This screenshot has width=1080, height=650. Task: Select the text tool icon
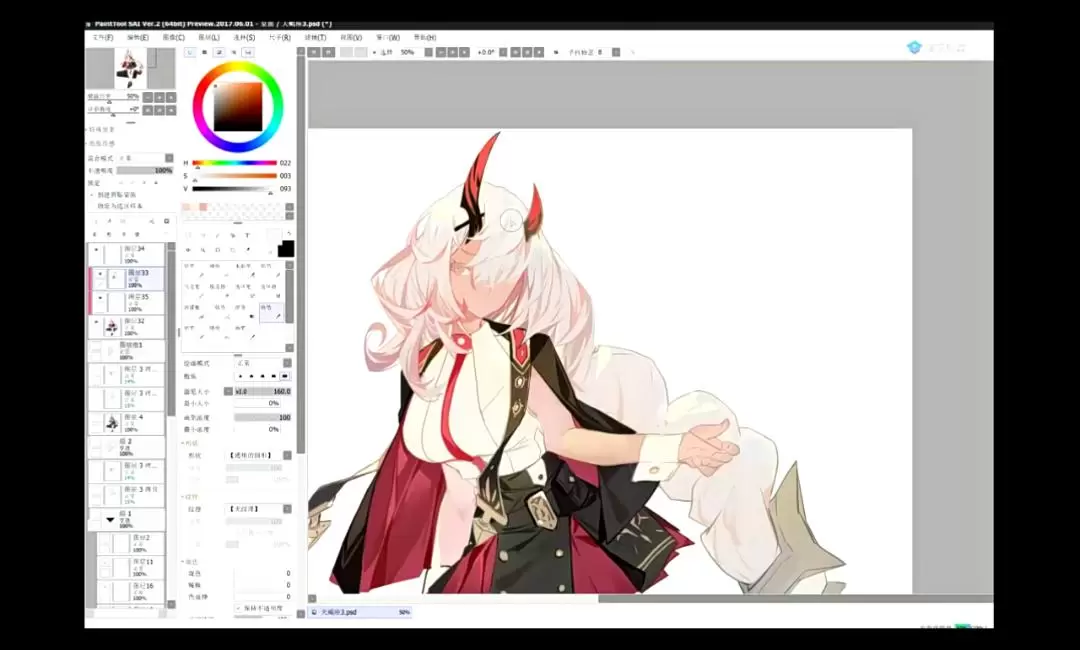coord(247,236)
